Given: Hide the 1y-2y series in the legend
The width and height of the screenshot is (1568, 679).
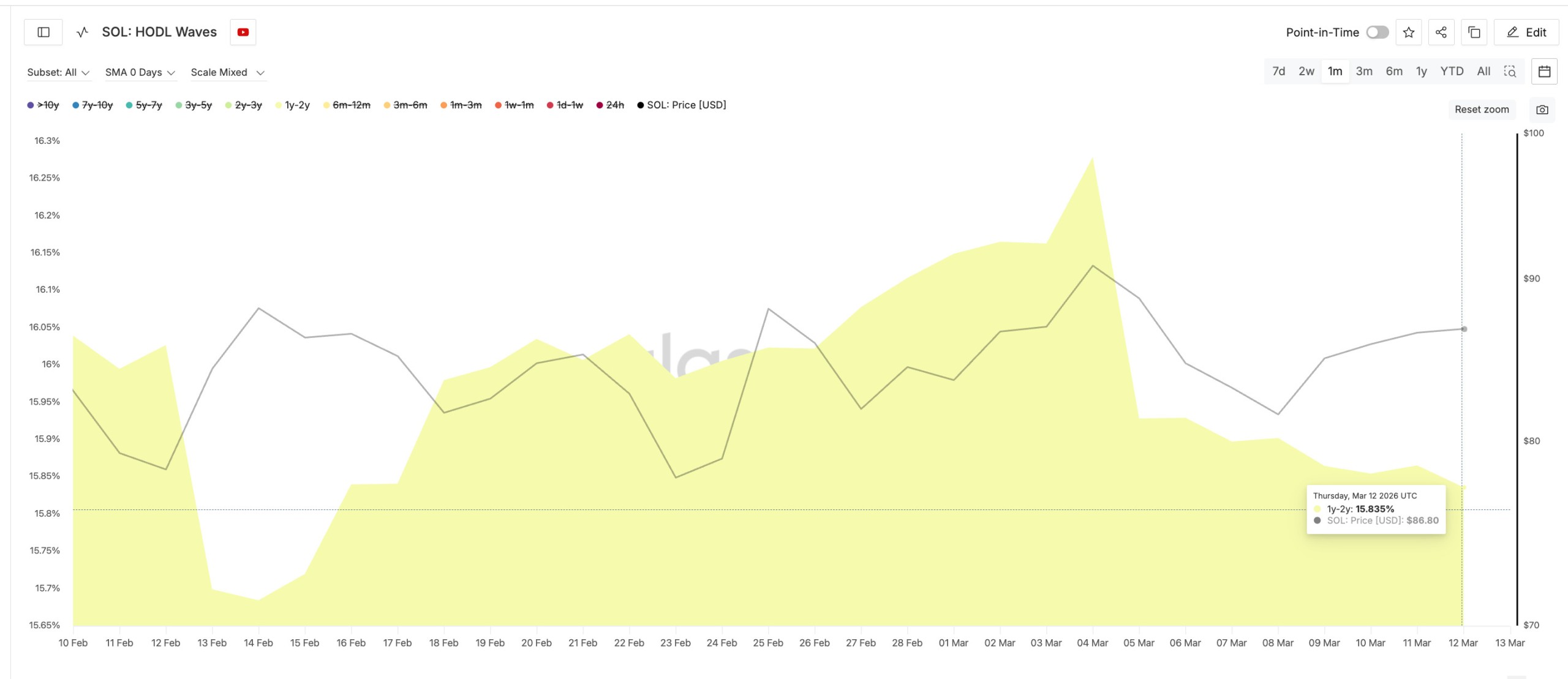Looking at the screenshot, I should point(295,105).
